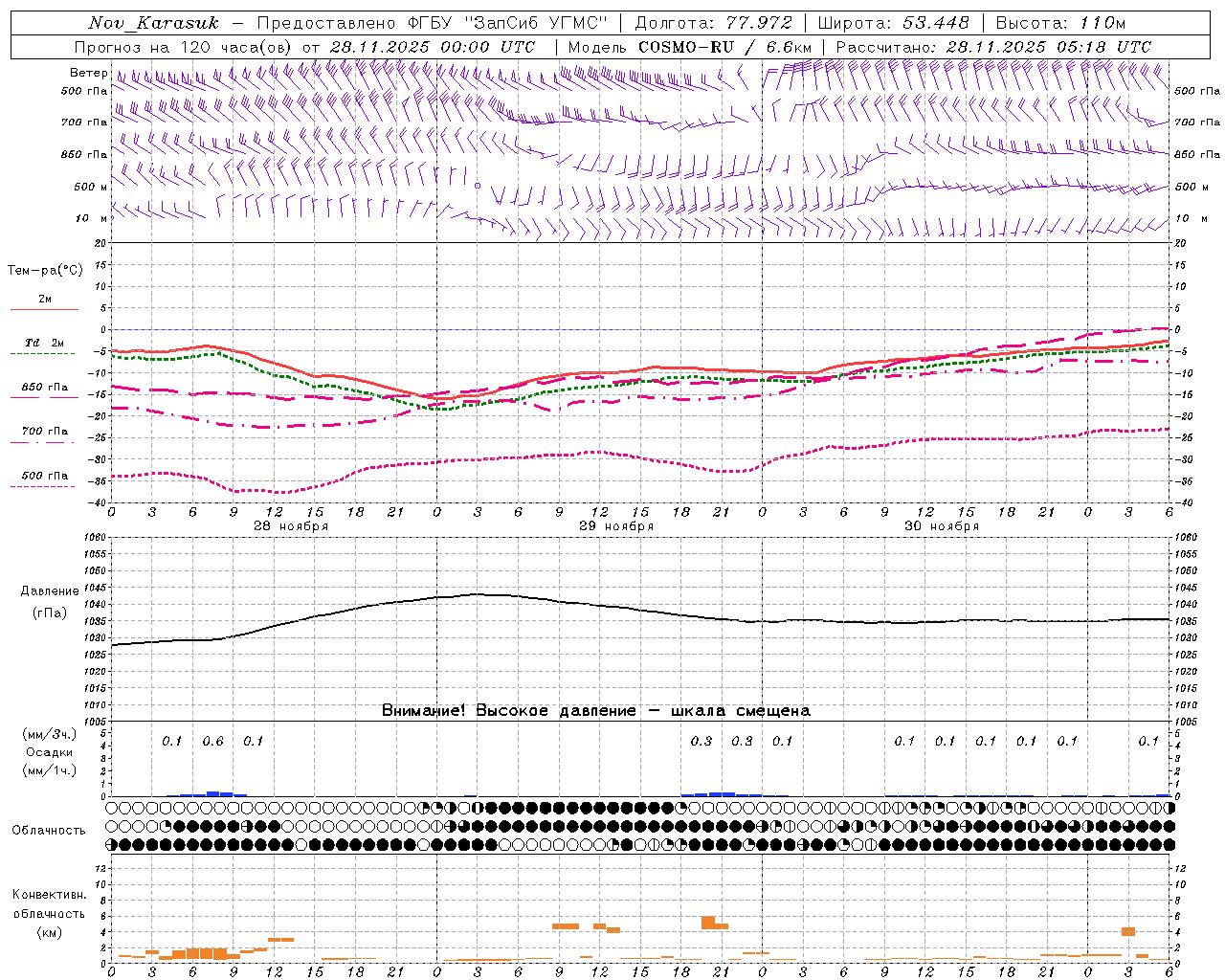The image size is (1225, 980).
Task: Click the 700 гПа temperature legend entry
Action: [44, 432]
